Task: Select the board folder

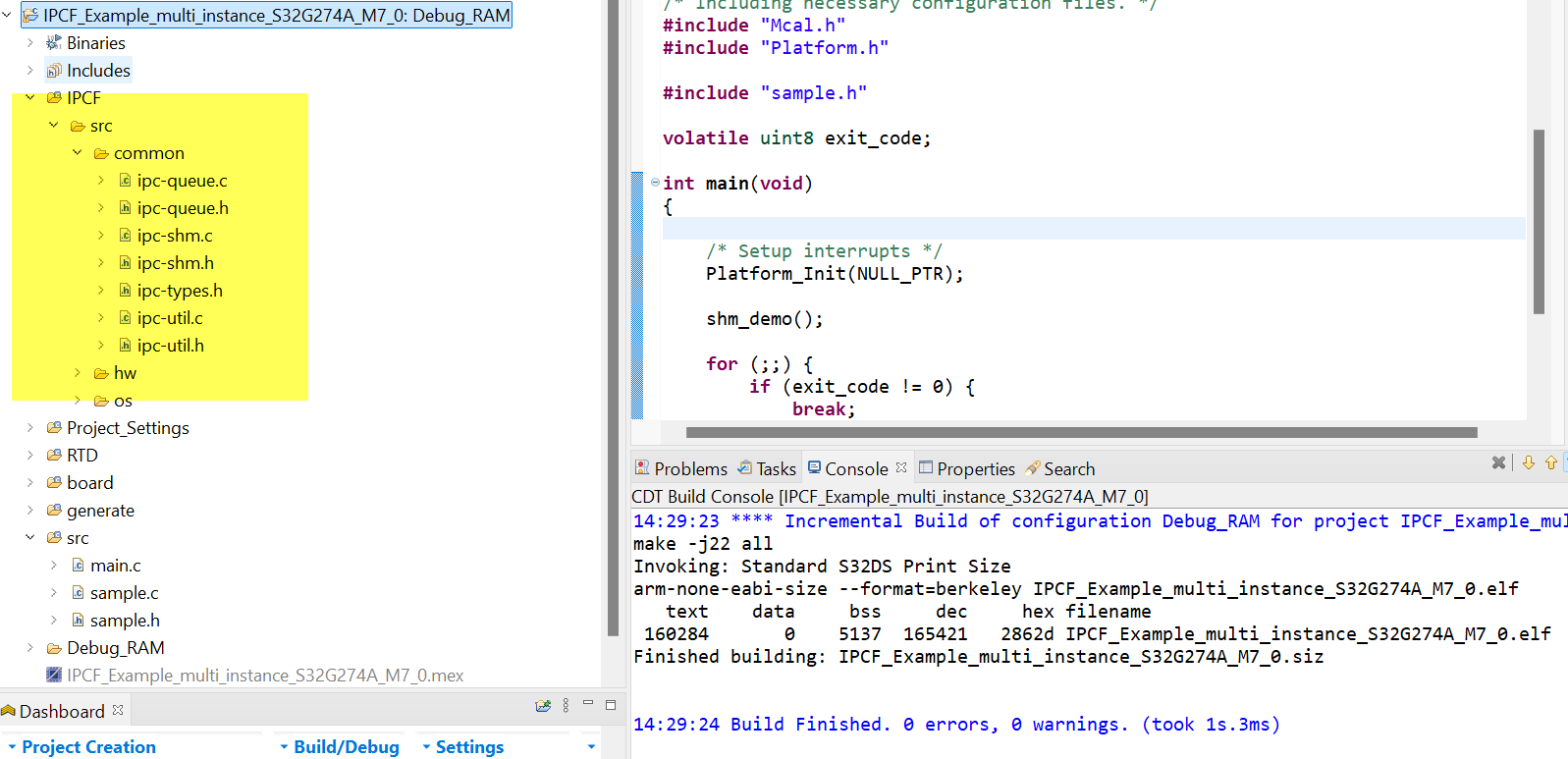Action: [89, 482]
